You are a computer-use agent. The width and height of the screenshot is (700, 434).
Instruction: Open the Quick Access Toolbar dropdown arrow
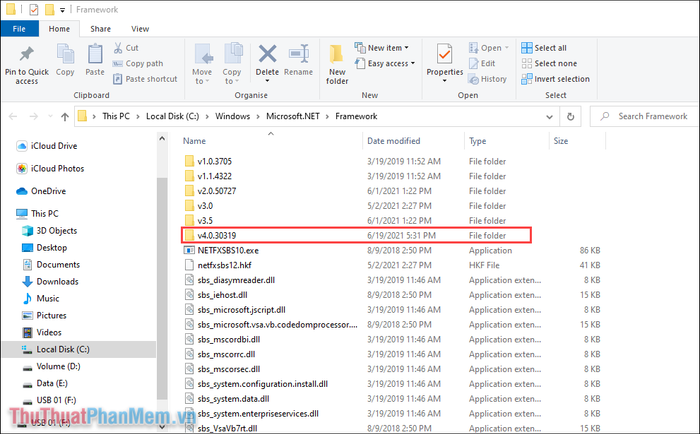click(62, 9)
